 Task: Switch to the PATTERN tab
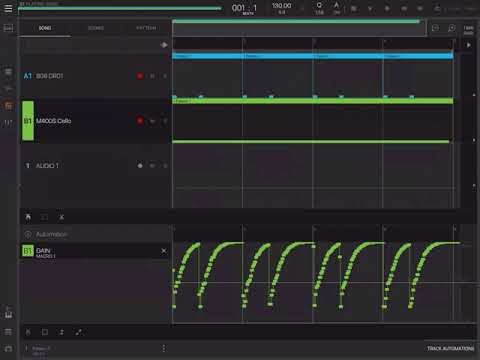pyautogui.click(x=146, y=28)
